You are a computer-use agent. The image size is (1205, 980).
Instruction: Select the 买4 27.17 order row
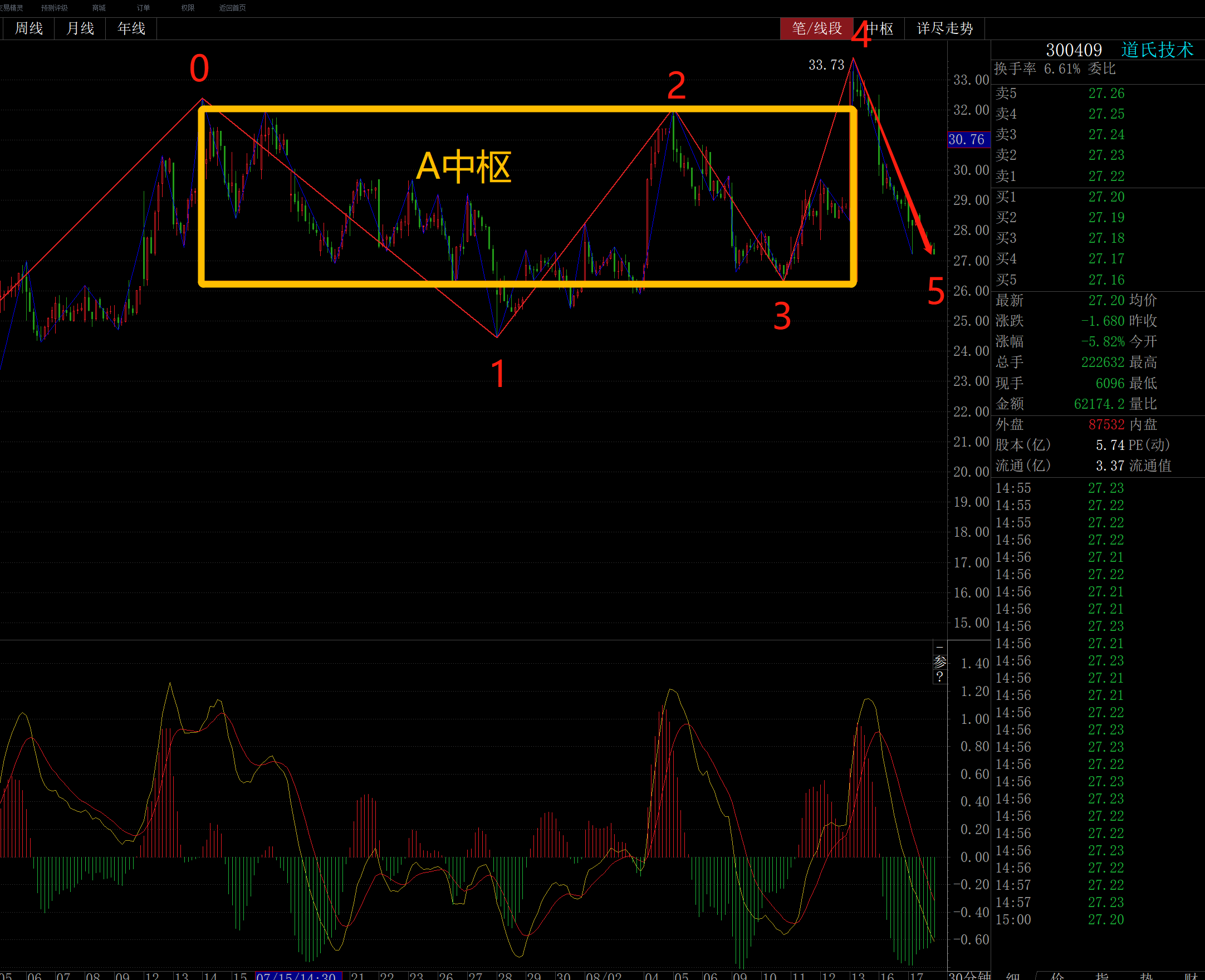point(1098,259)
